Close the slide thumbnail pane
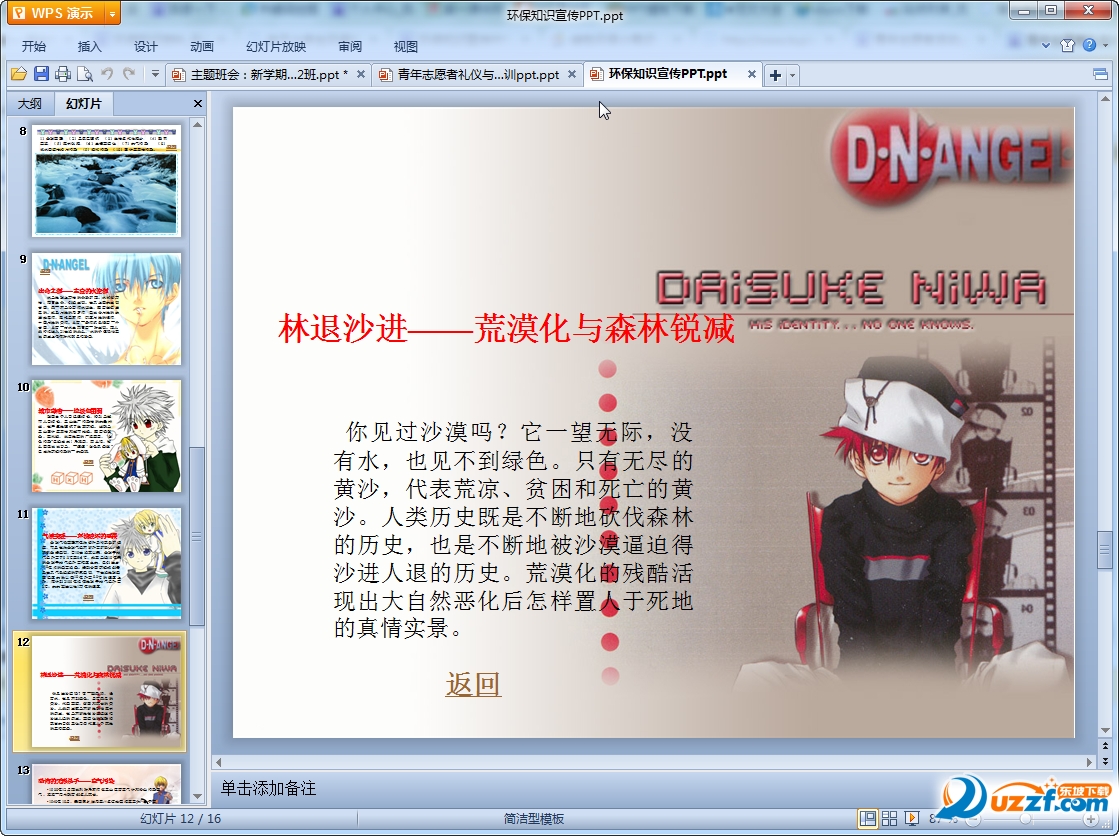1119x836 pixels. point(198,104)
